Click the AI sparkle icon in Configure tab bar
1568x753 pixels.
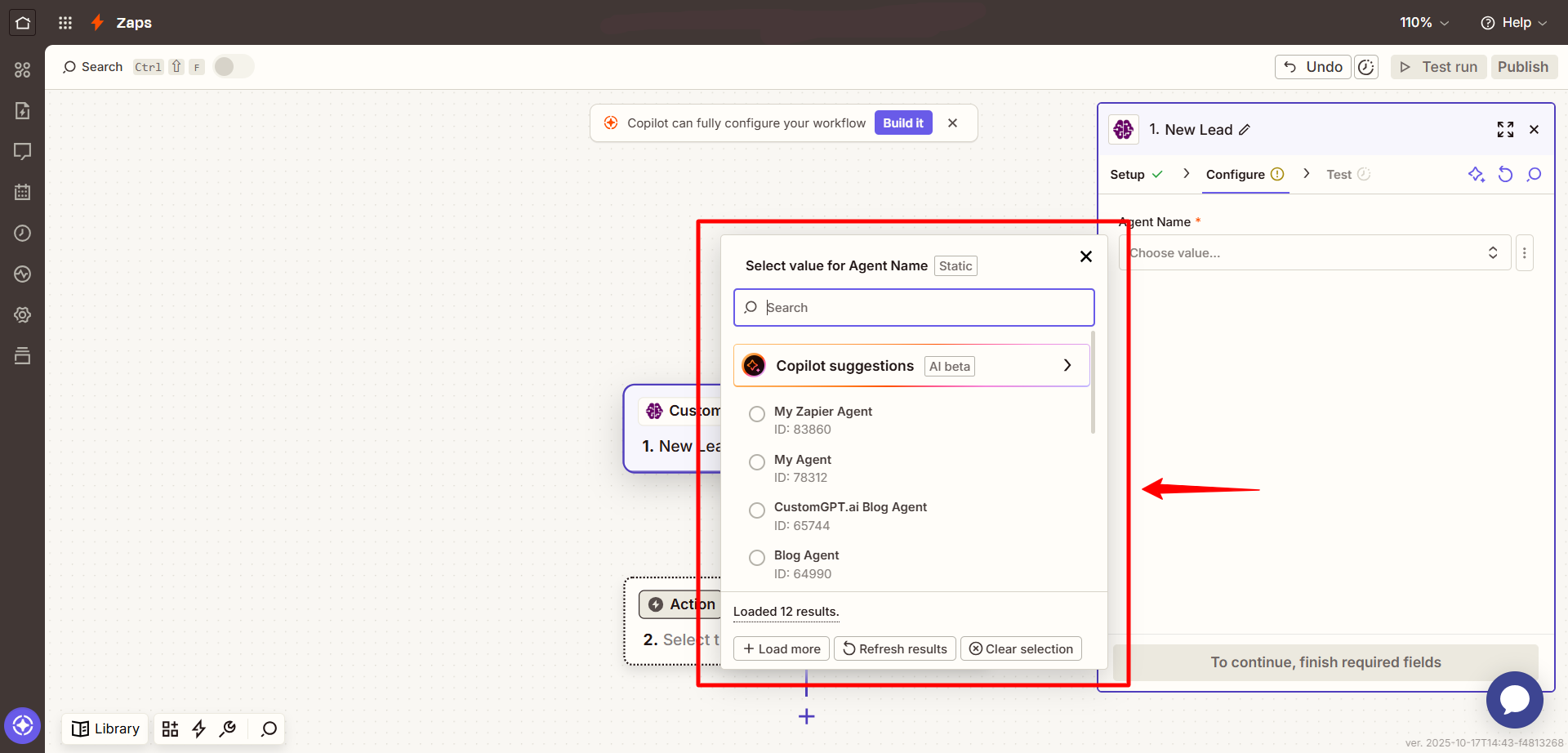click(1476, 174)
